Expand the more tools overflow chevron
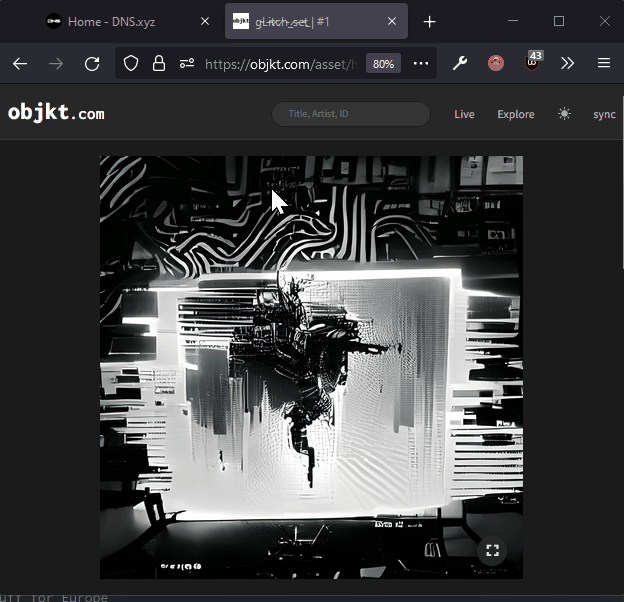The height and width of the screenshot is (602, 624). tap(567, 63)
